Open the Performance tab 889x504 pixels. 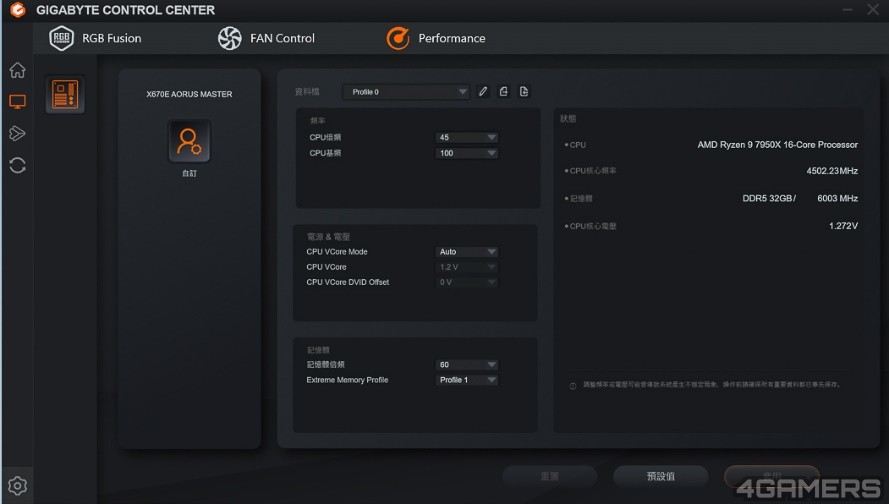point(436,38)
